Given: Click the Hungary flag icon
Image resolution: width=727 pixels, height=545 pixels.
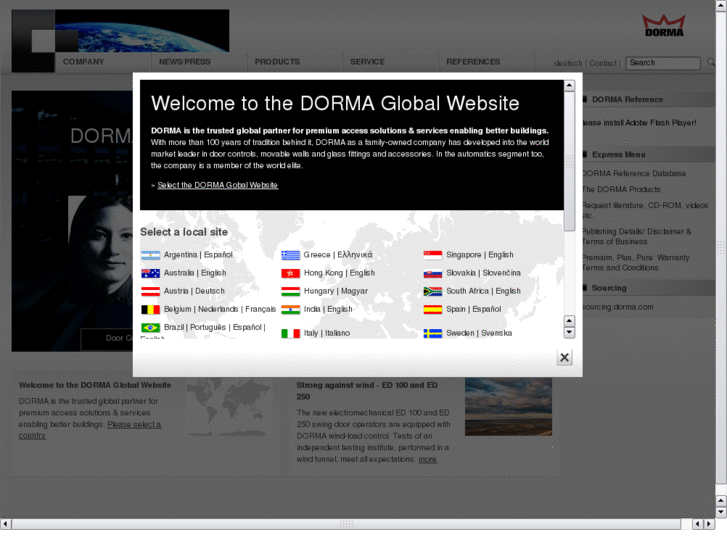Looking at the screenshot, I should pyautogui.click(x=291, y=291).
